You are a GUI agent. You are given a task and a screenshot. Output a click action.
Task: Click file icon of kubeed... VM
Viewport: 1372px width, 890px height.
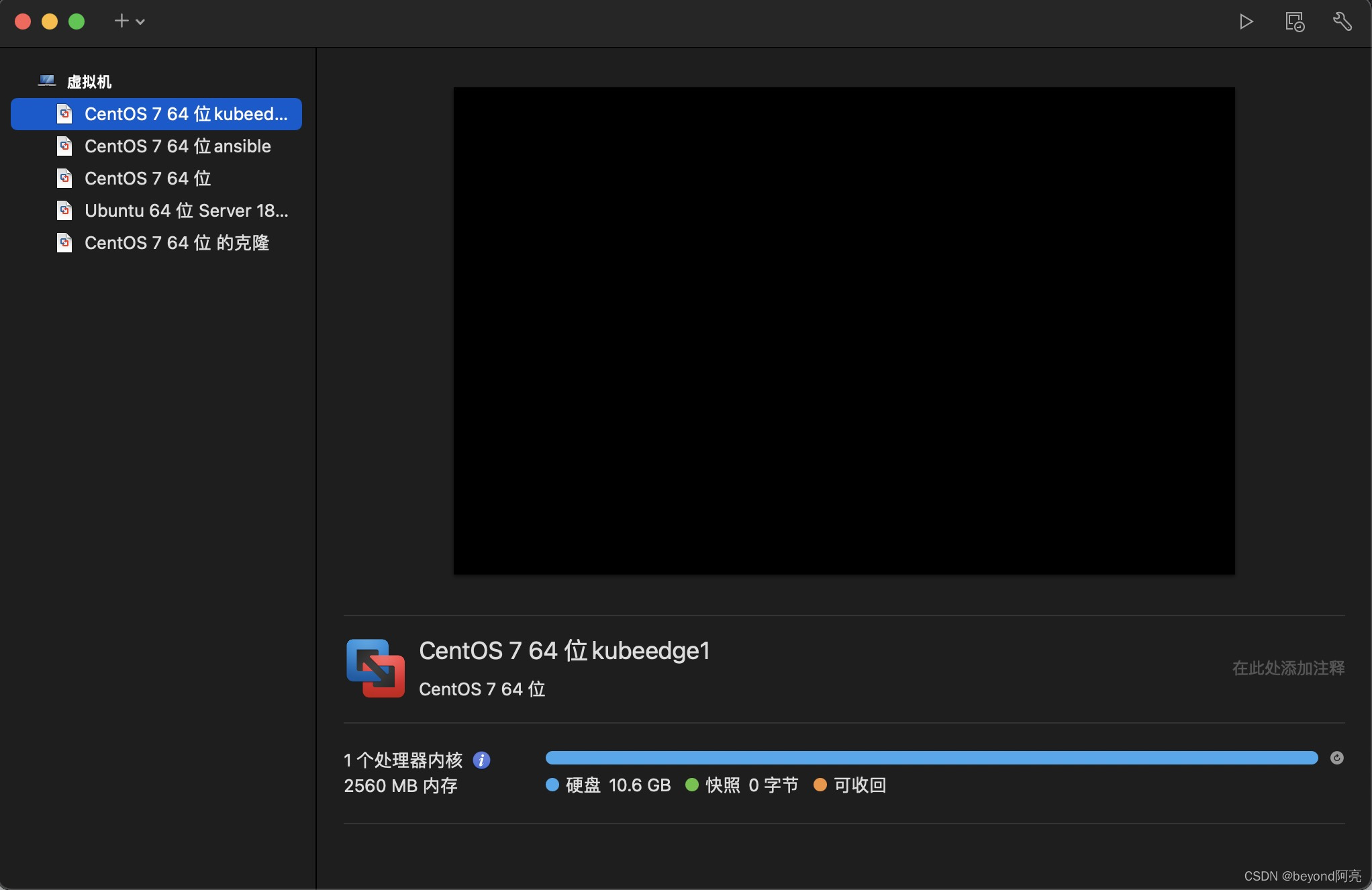[64, 114]
